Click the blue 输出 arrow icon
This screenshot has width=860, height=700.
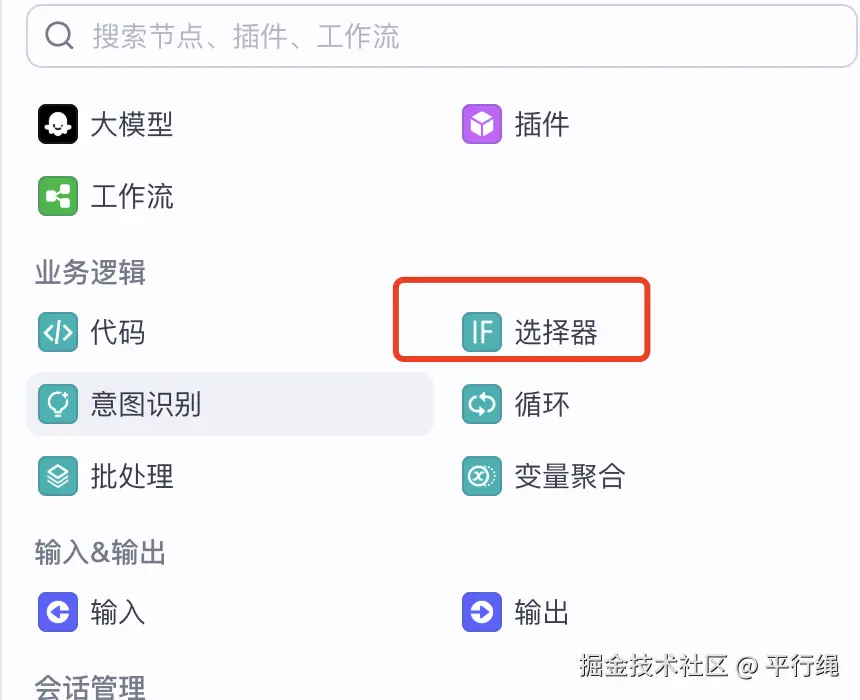pos(481,611)
